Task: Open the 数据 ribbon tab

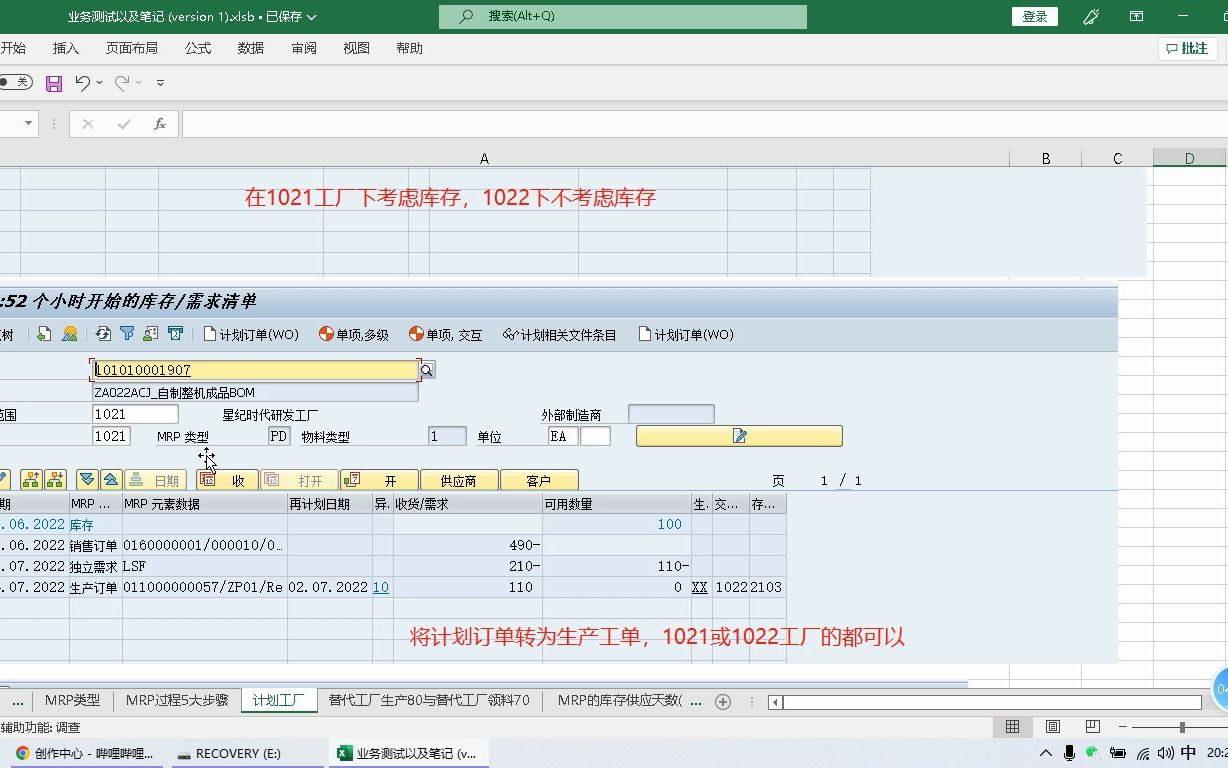Action: 250,47
